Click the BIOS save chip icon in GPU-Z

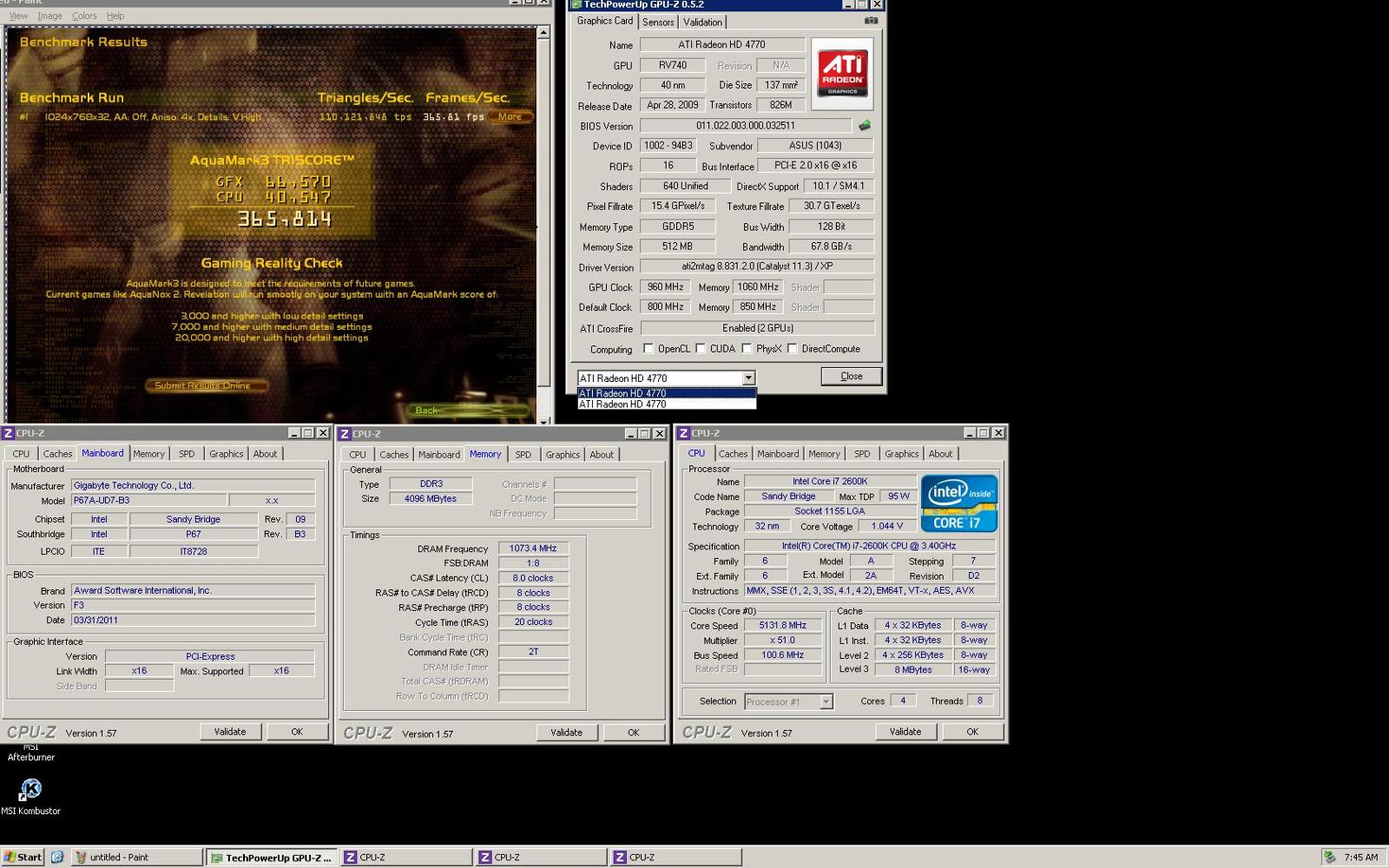(x=865, y=126)
